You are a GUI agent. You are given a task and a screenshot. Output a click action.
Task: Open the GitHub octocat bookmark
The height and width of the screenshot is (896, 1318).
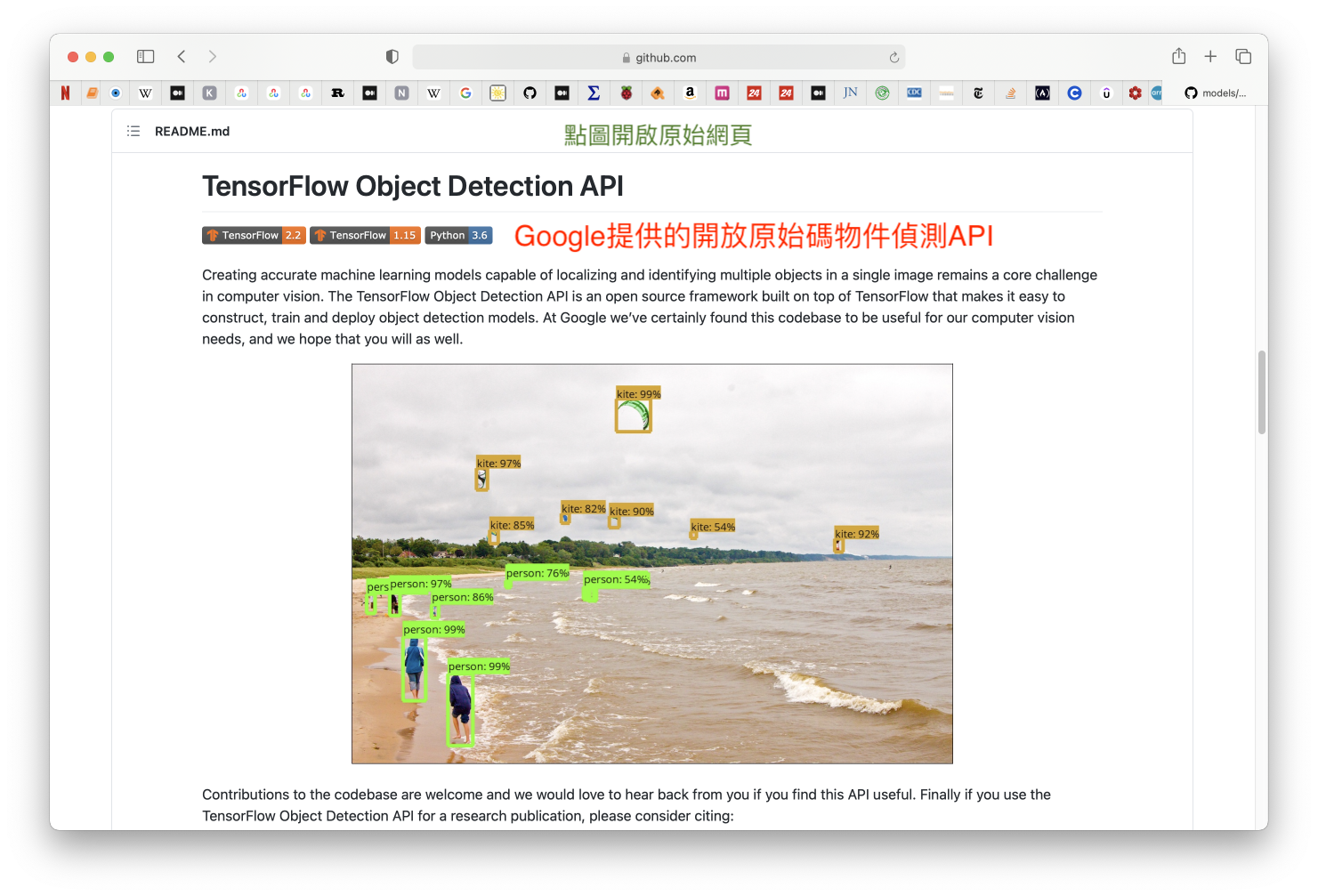pyautogui.click(x=530, y=93)
